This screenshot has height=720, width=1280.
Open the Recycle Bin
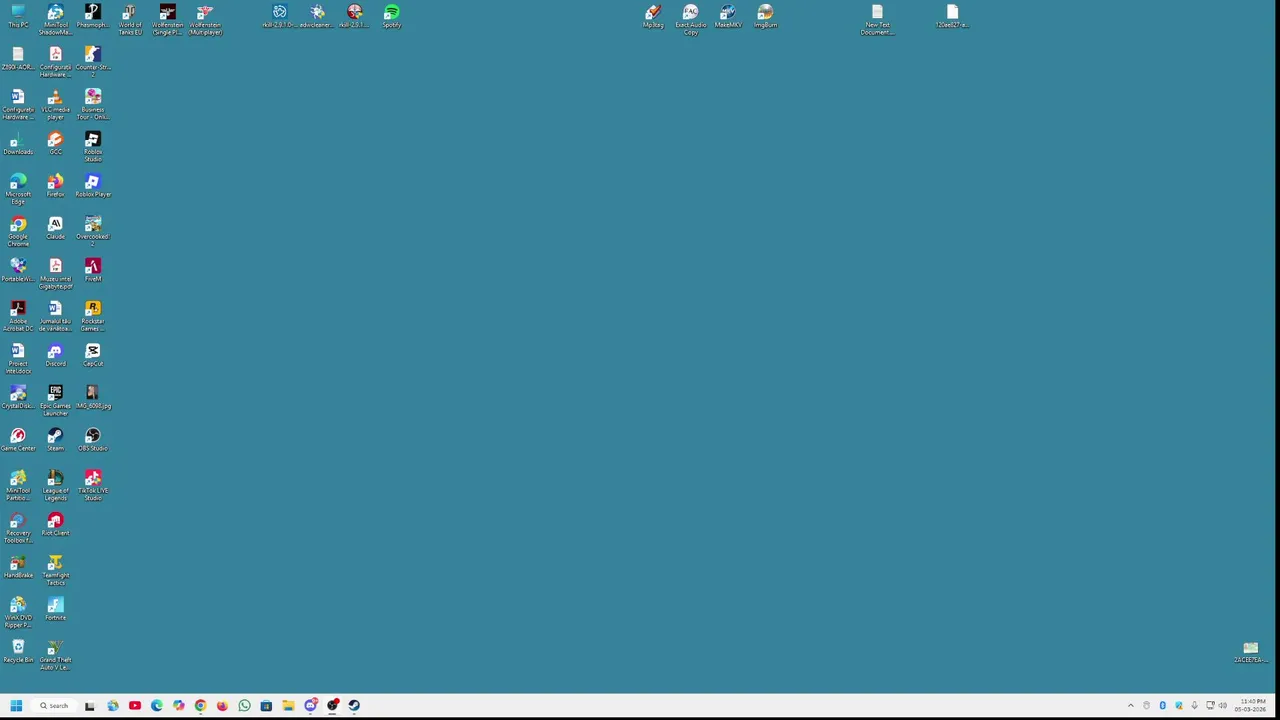17,651
